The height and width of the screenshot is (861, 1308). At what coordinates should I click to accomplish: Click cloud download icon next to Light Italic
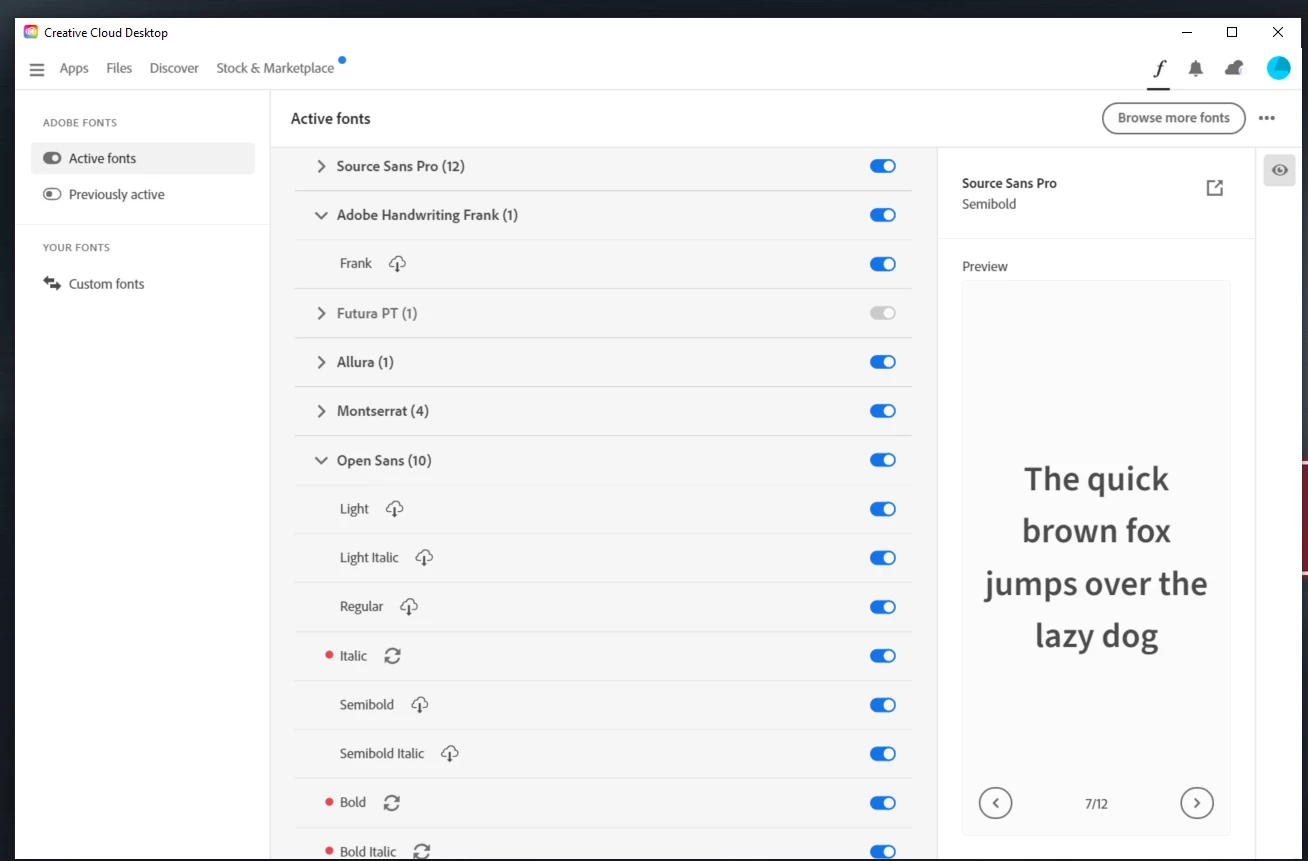[x=424, y=558]
